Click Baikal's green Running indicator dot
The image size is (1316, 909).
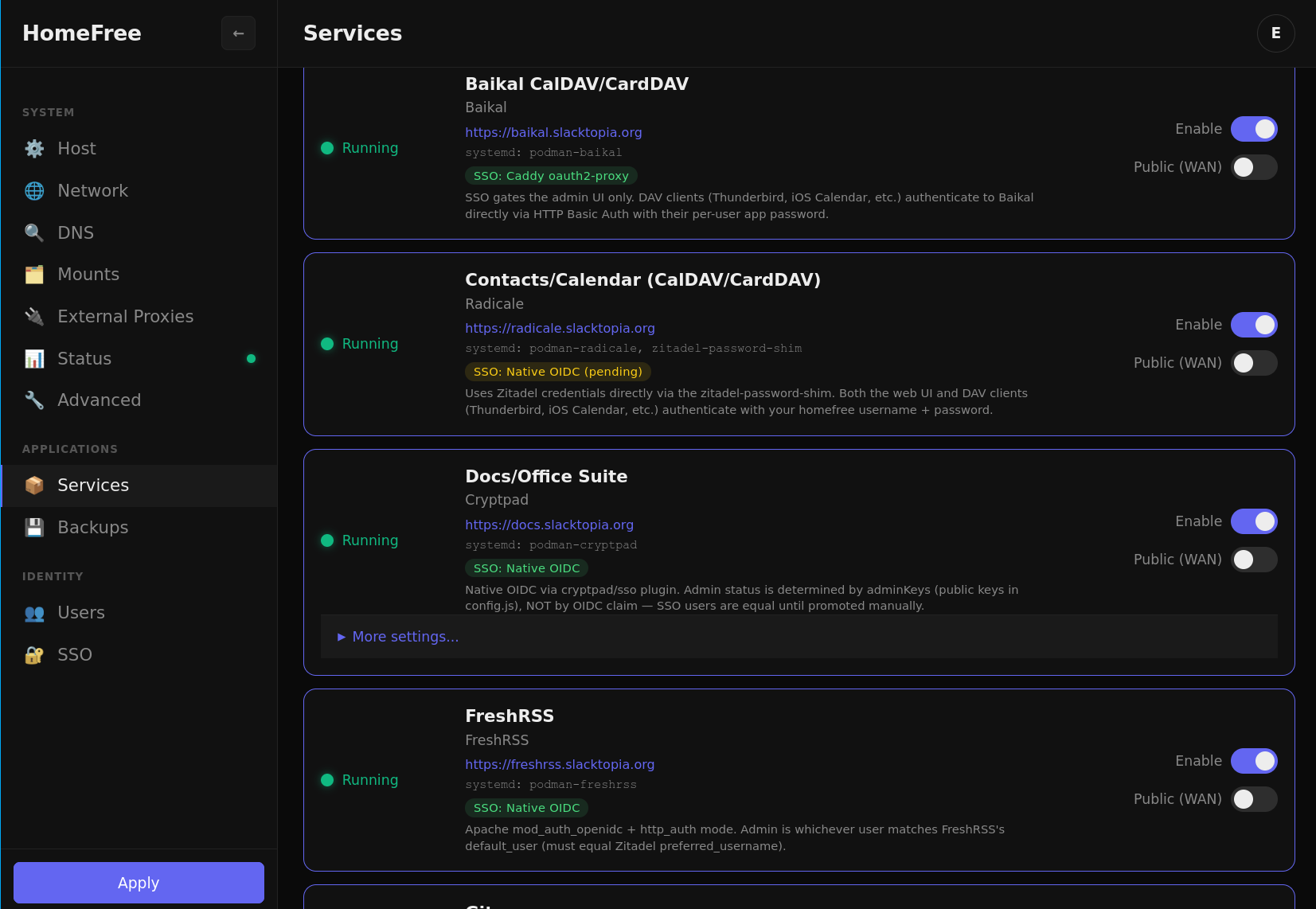click(x=327, y=148)
